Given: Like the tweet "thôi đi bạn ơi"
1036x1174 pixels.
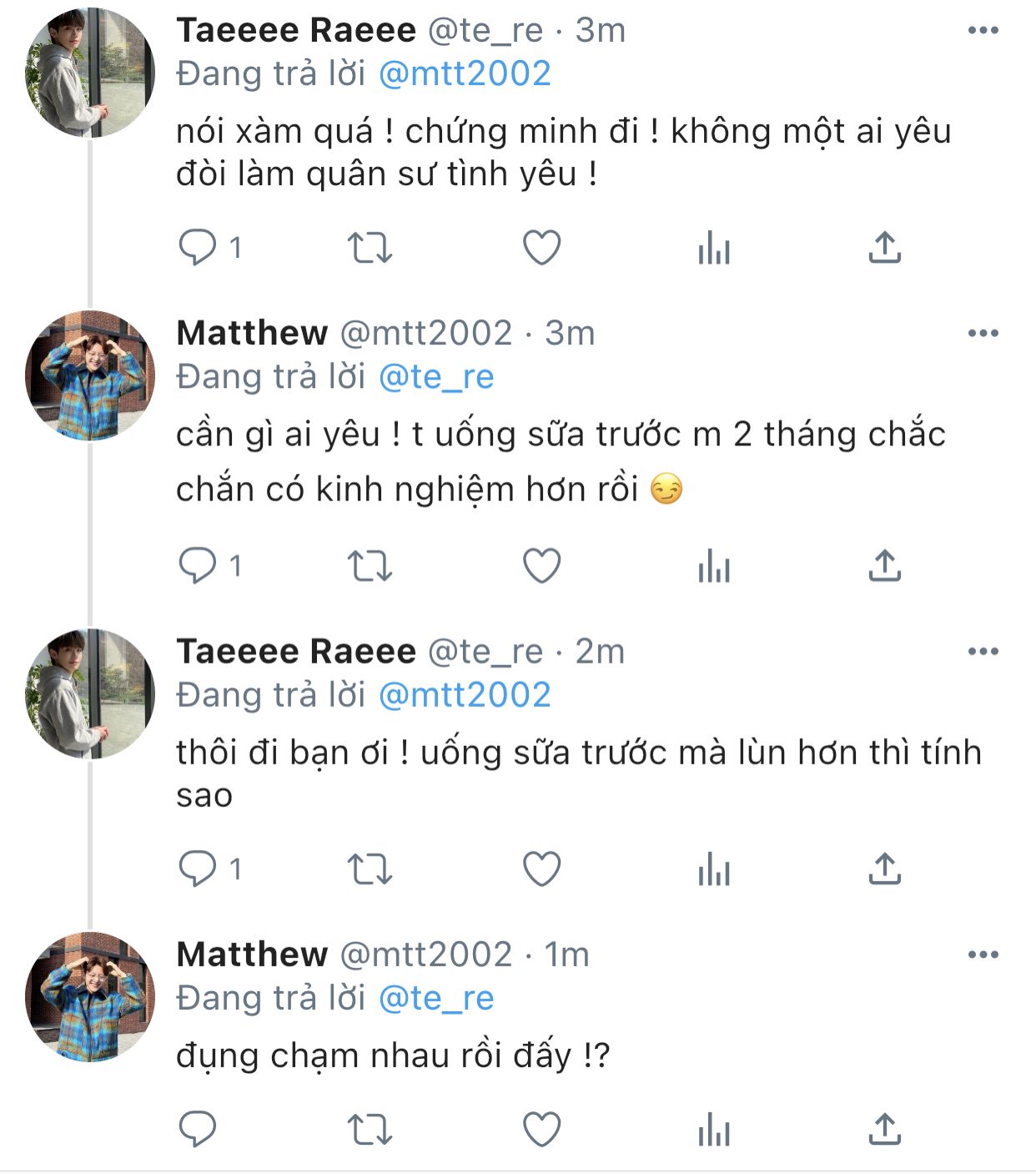Looking at the screenshot, I should click(x=541, y=869).
